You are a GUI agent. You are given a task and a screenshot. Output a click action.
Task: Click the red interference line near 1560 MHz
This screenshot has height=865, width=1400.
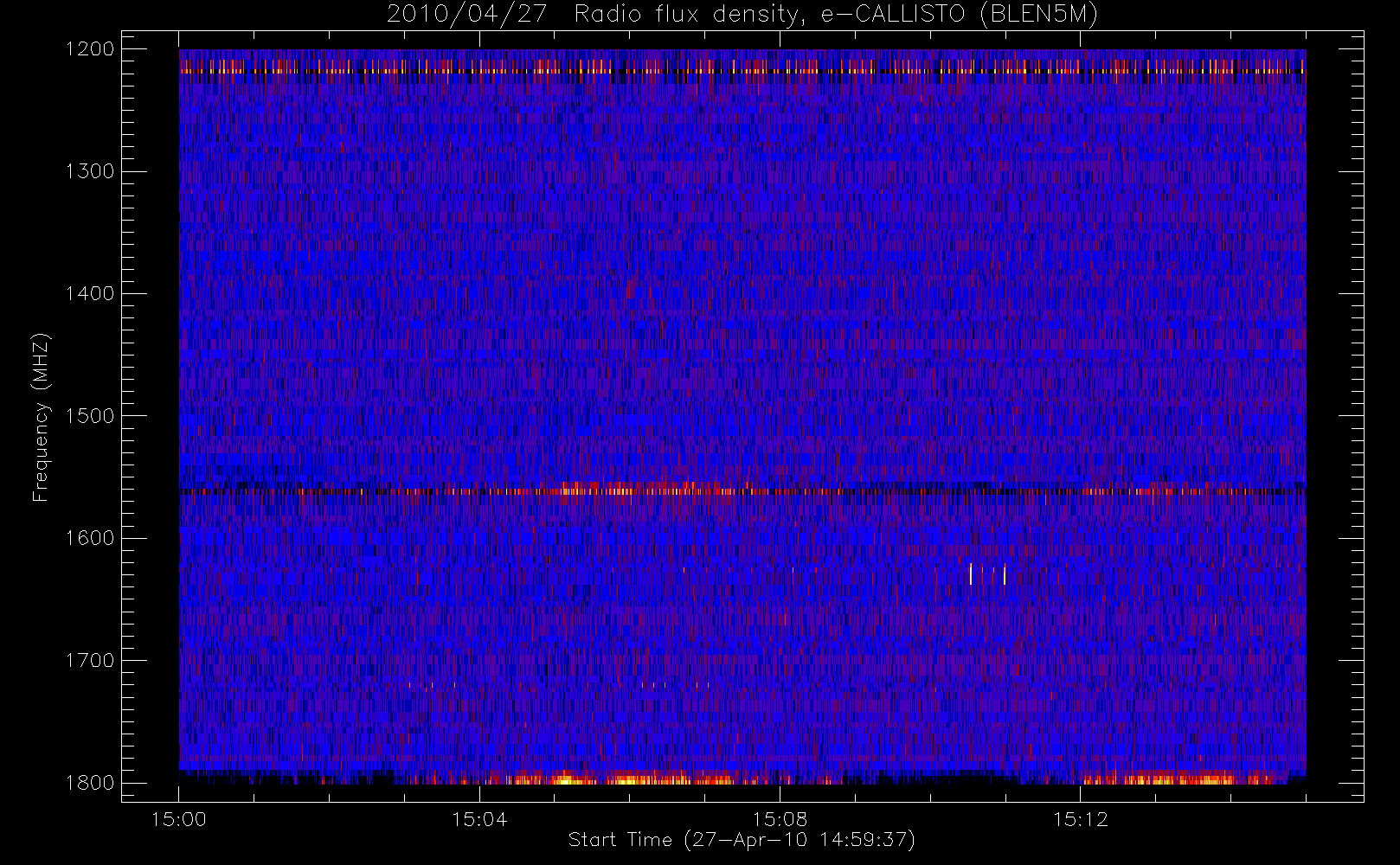pyautogui.click(x=742, y=491)
